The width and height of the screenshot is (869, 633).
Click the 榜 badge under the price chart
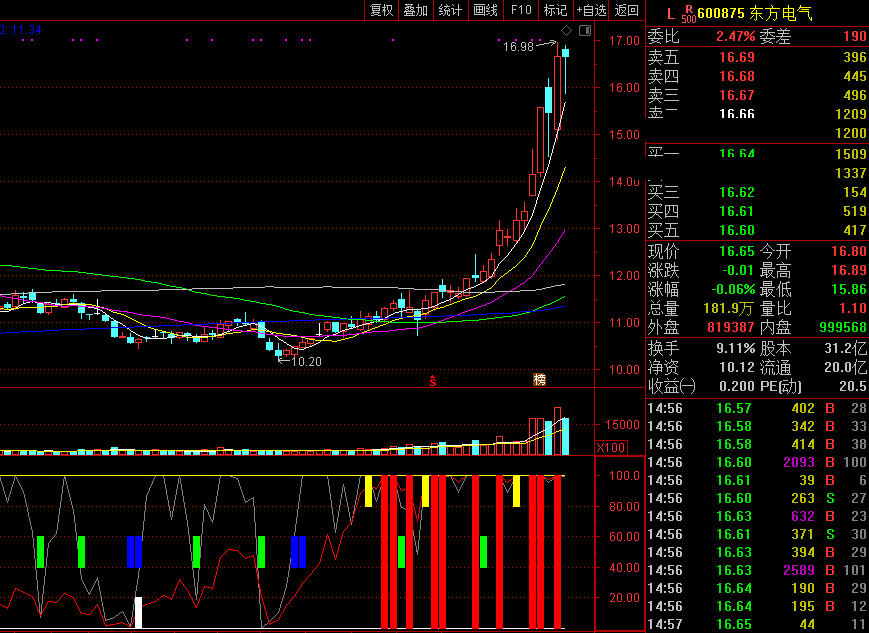[x=539, y=379]
